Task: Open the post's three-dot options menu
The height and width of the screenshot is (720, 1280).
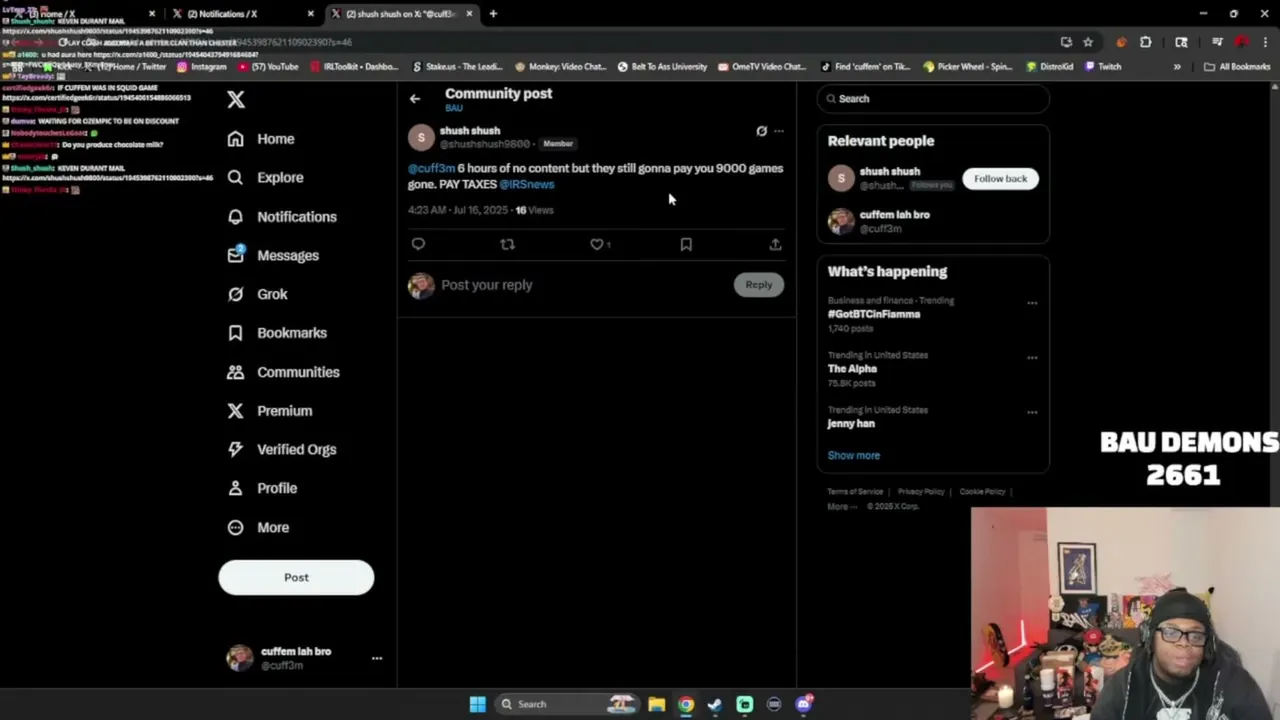Action: 779,131
